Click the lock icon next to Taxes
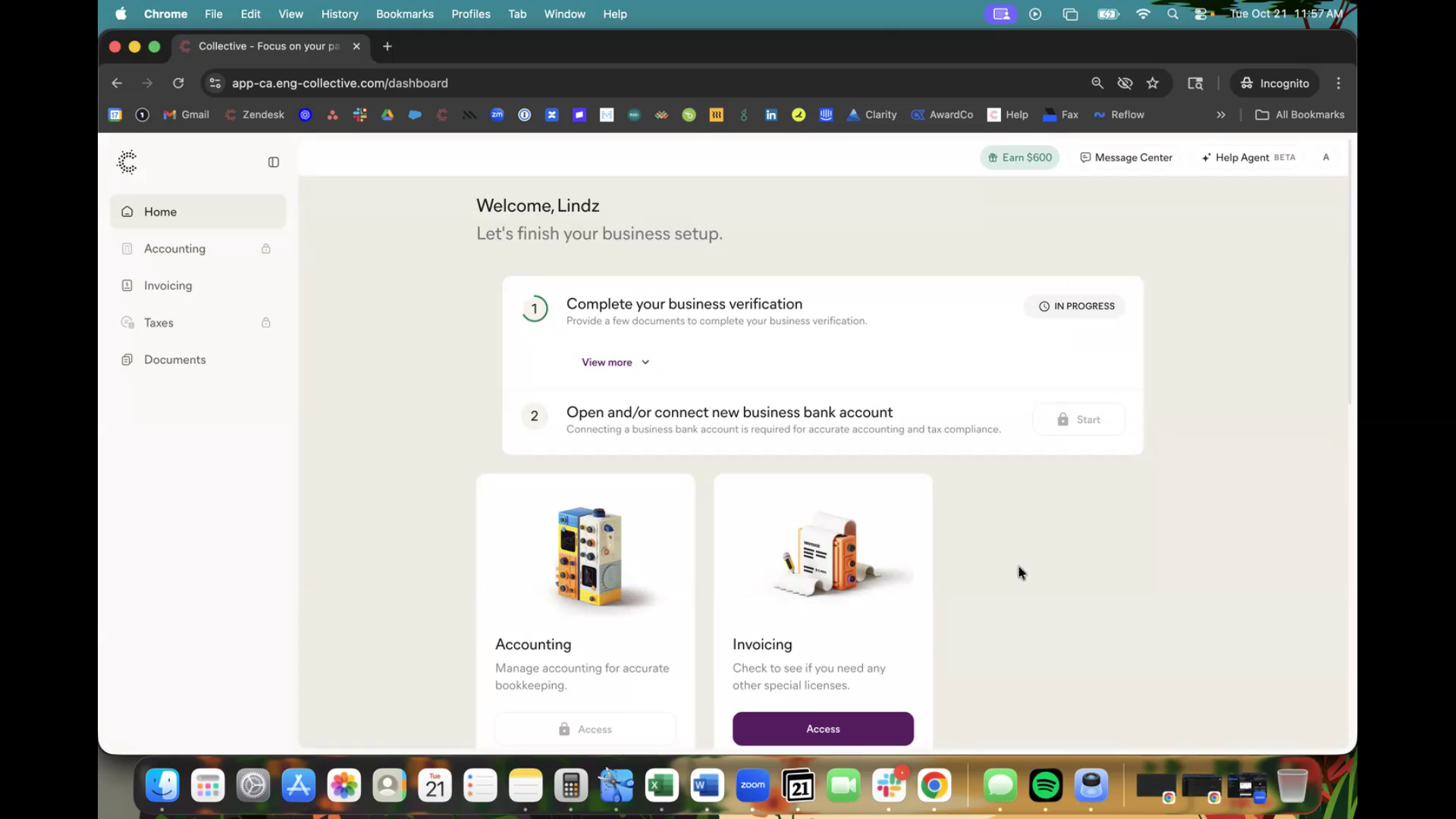1456x819 pixels. pos(266,323)
